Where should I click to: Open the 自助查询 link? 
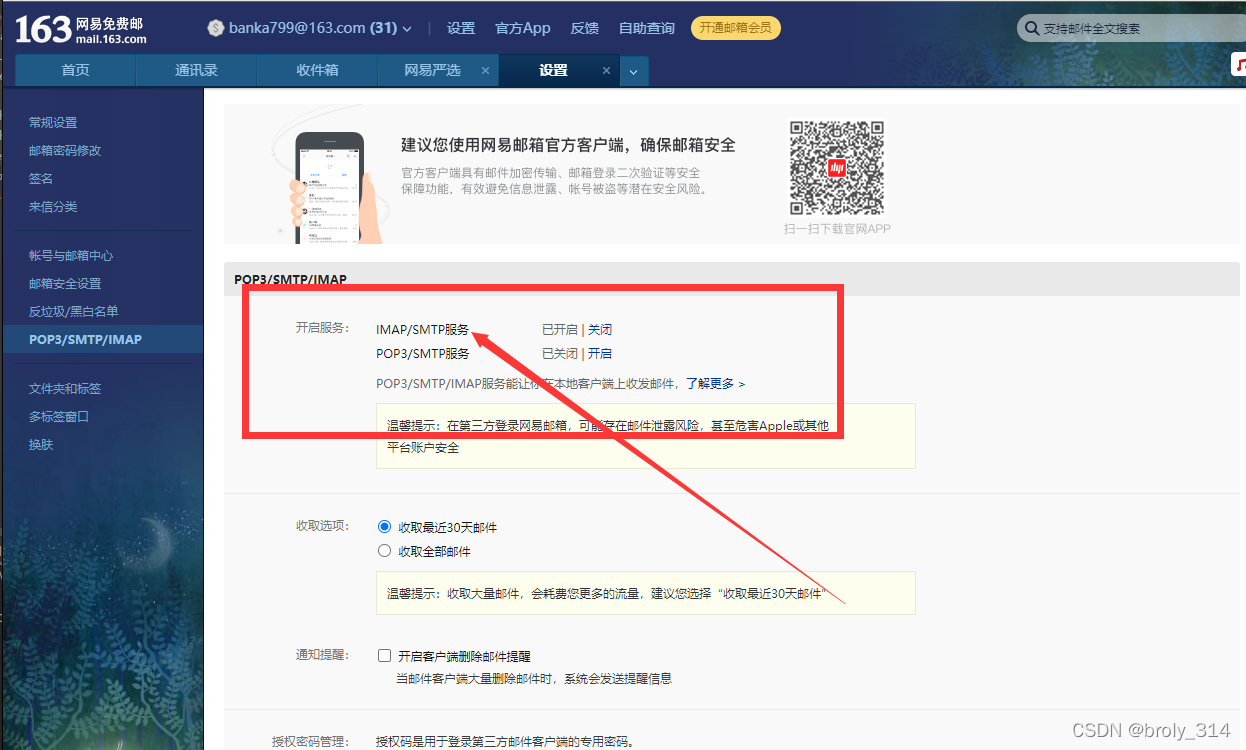647,28
